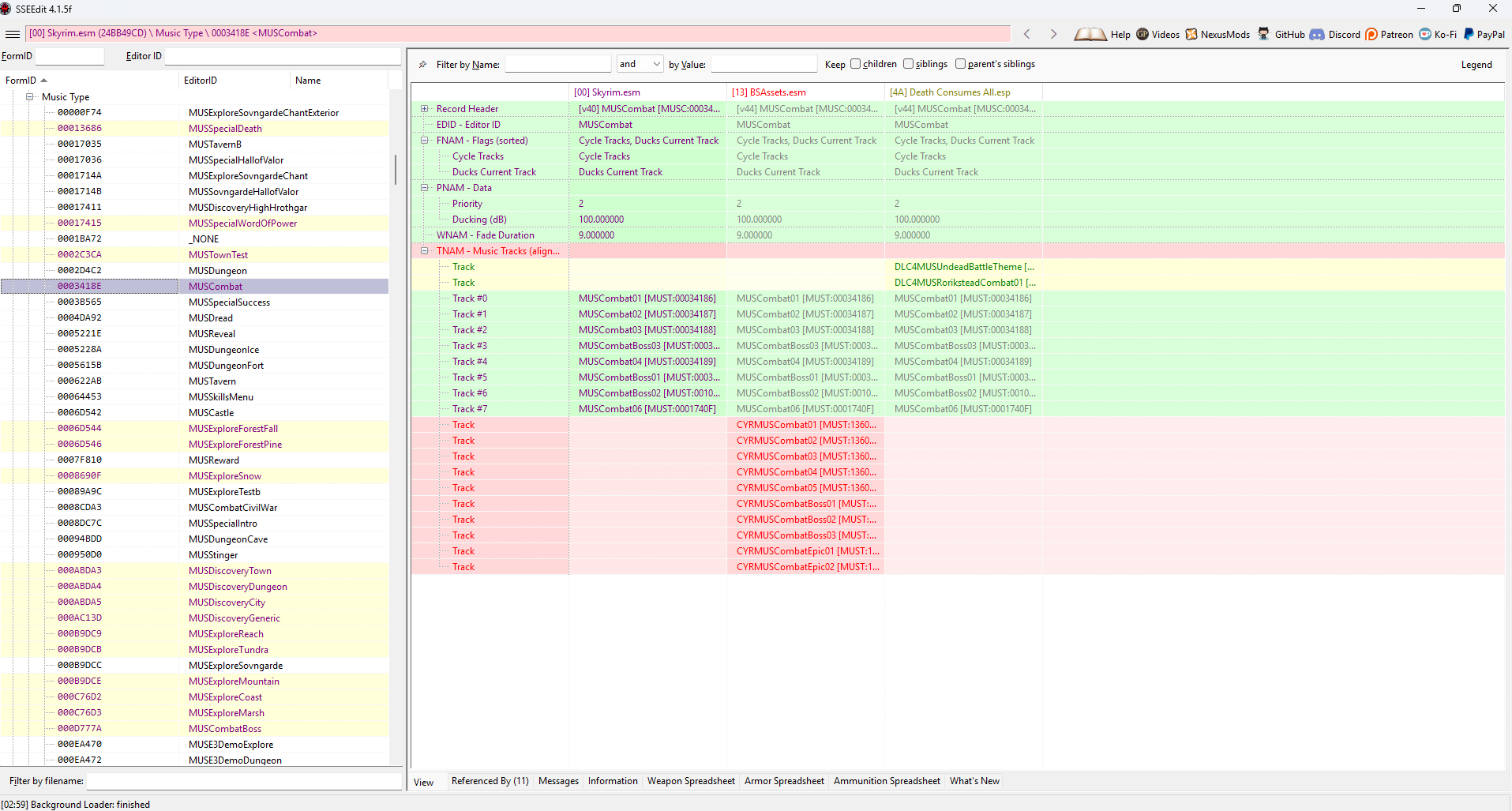Click SSEEdit application title icon
Screen dimensions: 1512x811
[6, 9]
